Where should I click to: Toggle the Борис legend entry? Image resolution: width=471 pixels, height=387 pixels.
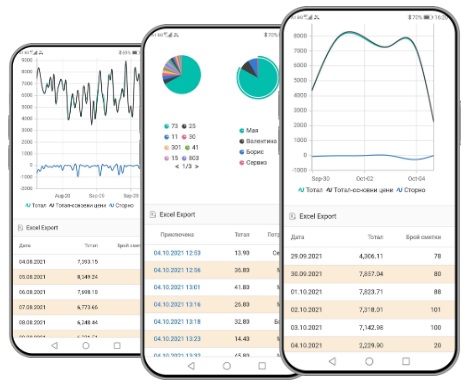click(x=251, y=152)
